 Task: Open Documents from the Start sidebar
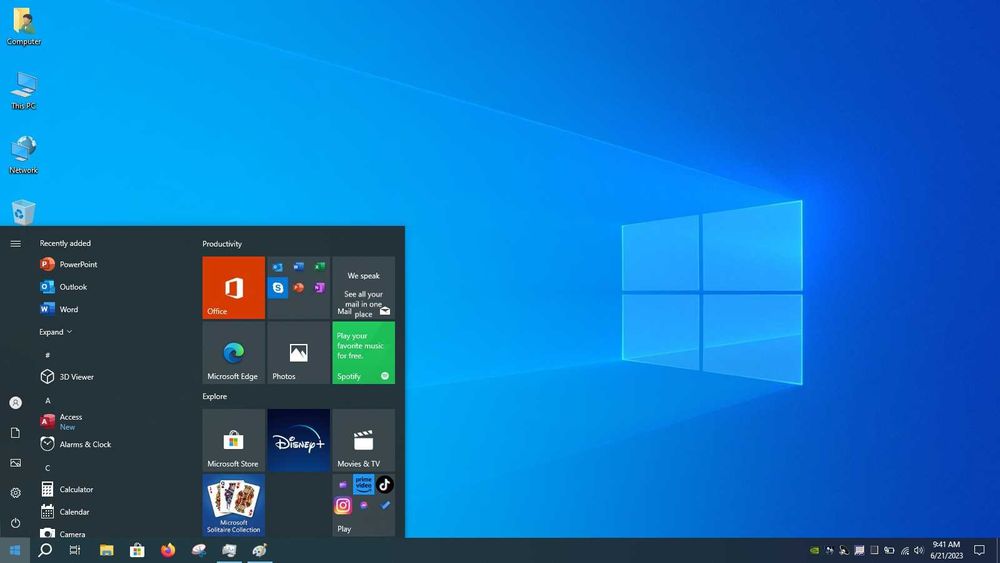click(x=15, y=433)
